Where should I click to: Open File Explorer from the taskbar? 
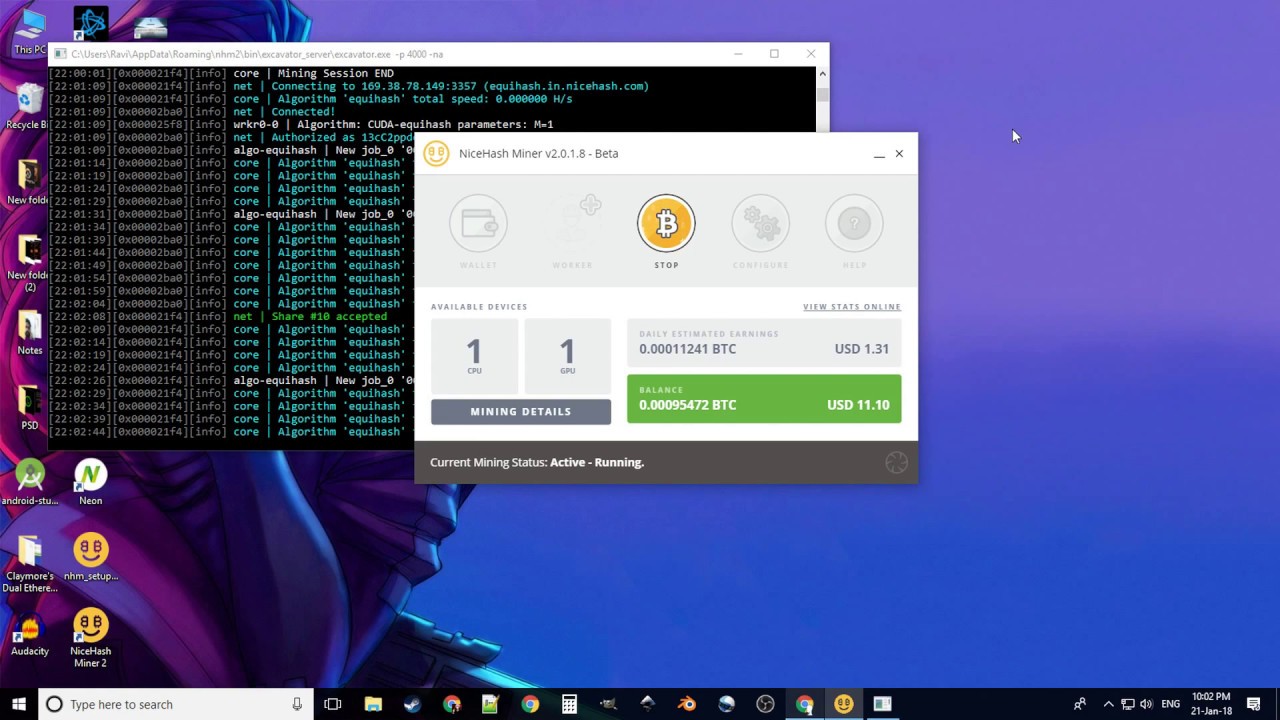coord(373,704)
